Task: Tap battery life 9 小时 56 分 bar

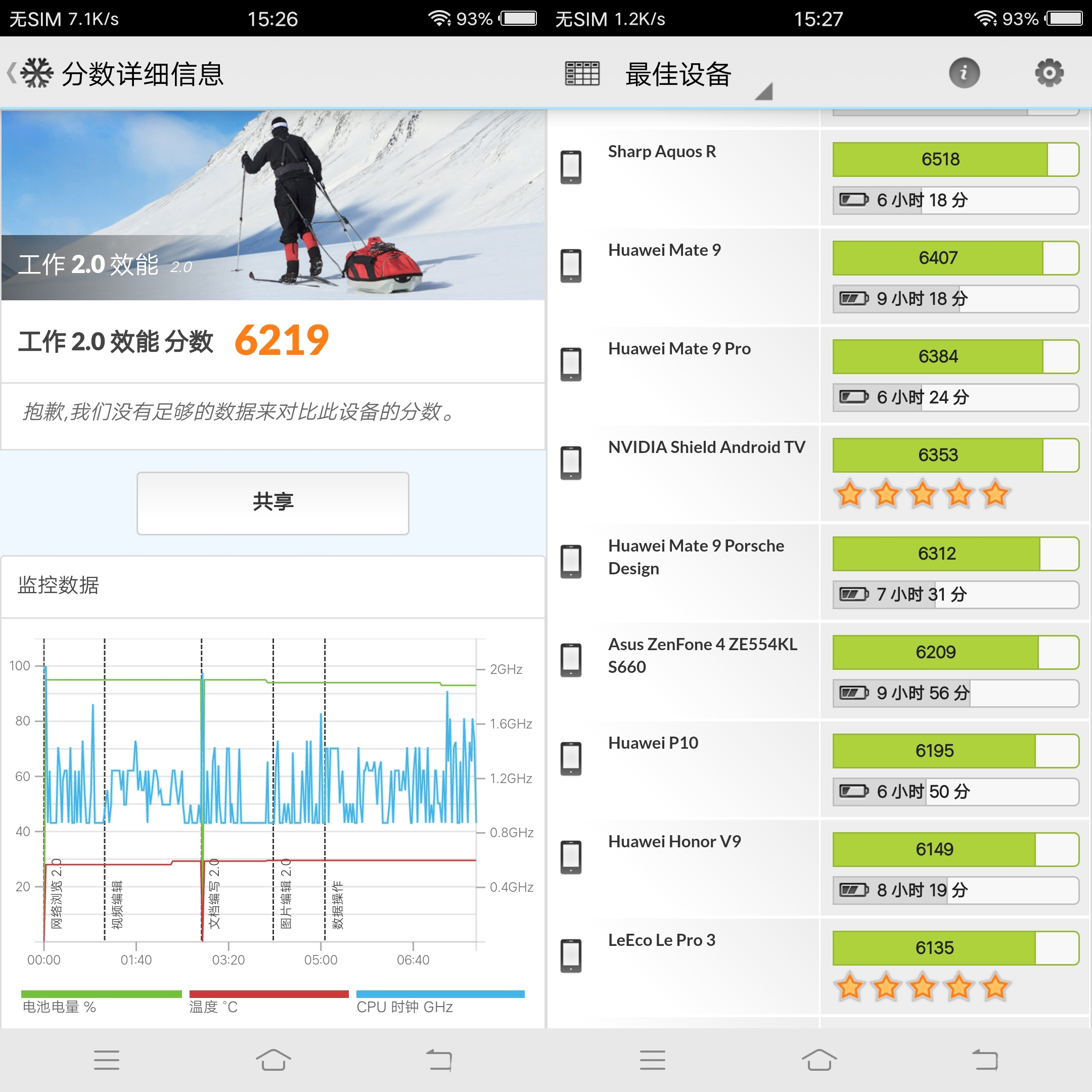Action: 955,693
